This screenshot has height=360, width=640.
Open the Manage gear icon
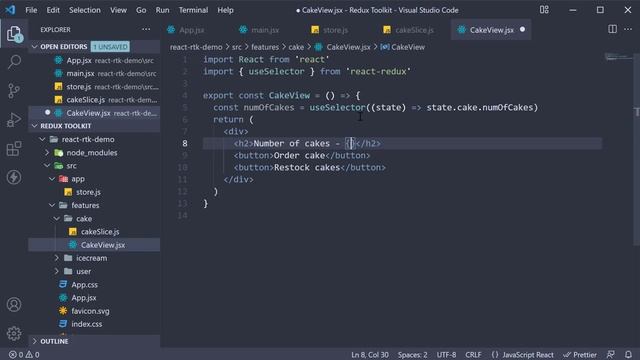point(14,333)
